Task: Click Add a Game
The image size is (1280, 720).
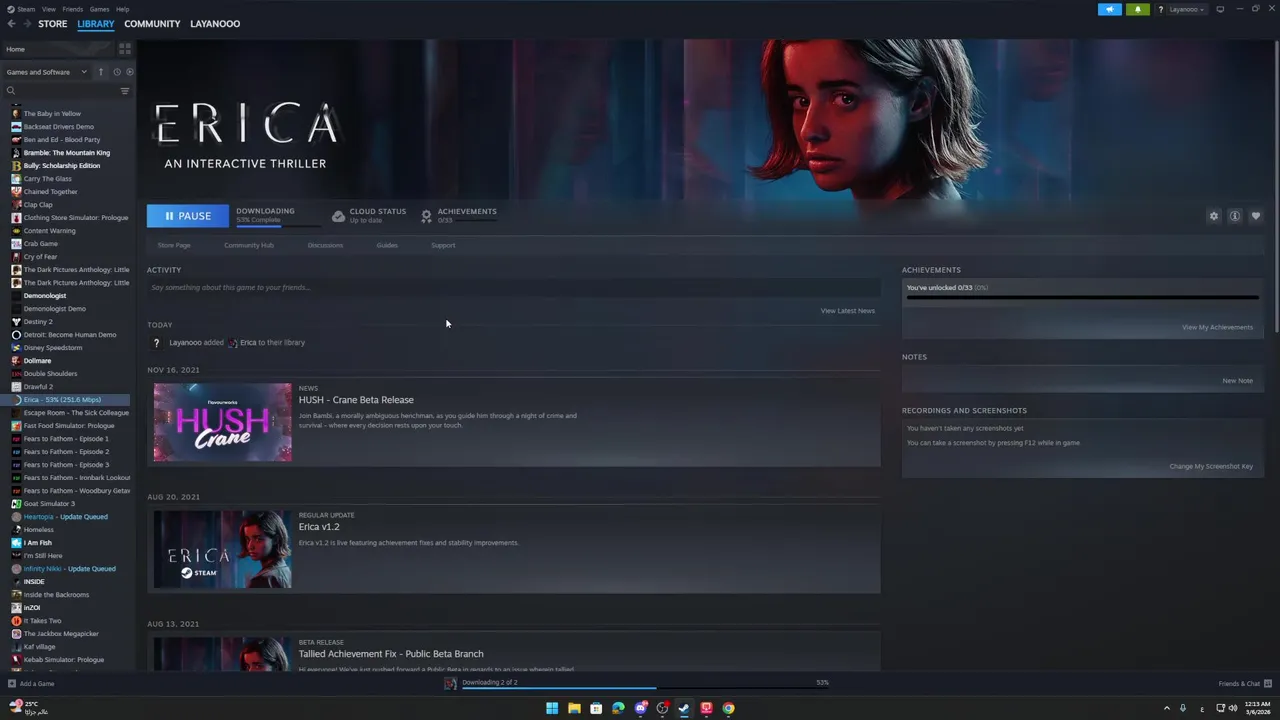Action: [x=31, y=684]
